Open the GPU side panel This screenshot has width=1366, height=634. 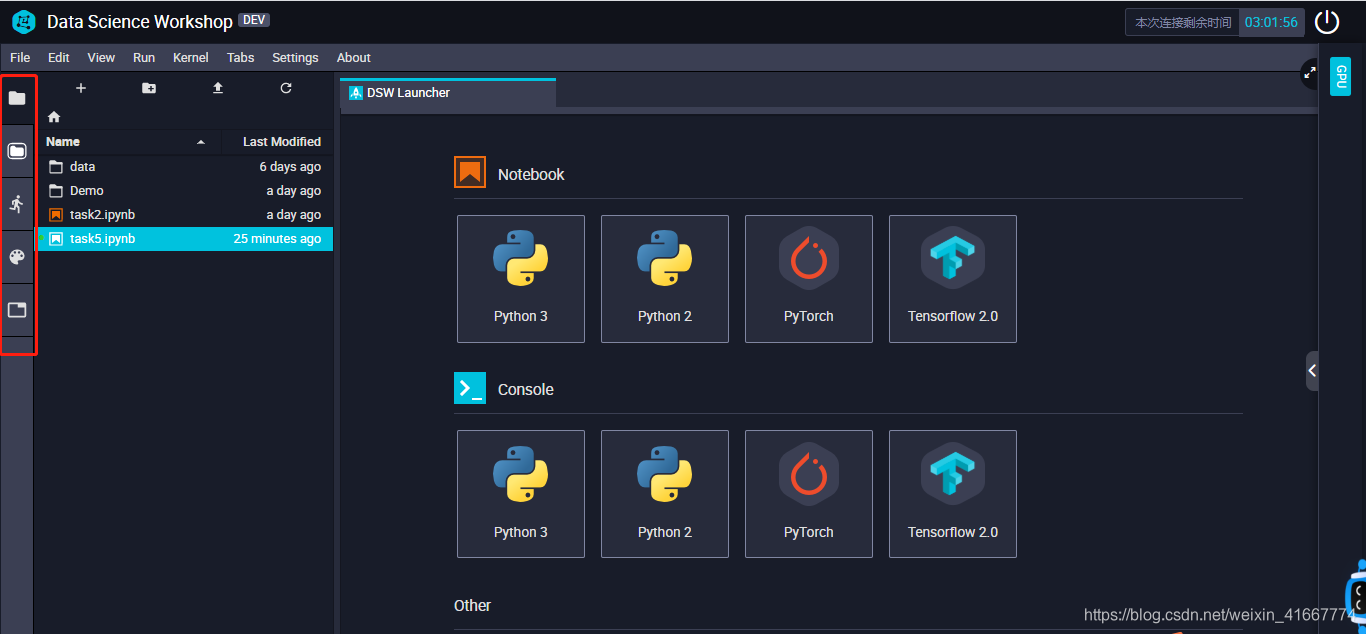pos(1340,77)
